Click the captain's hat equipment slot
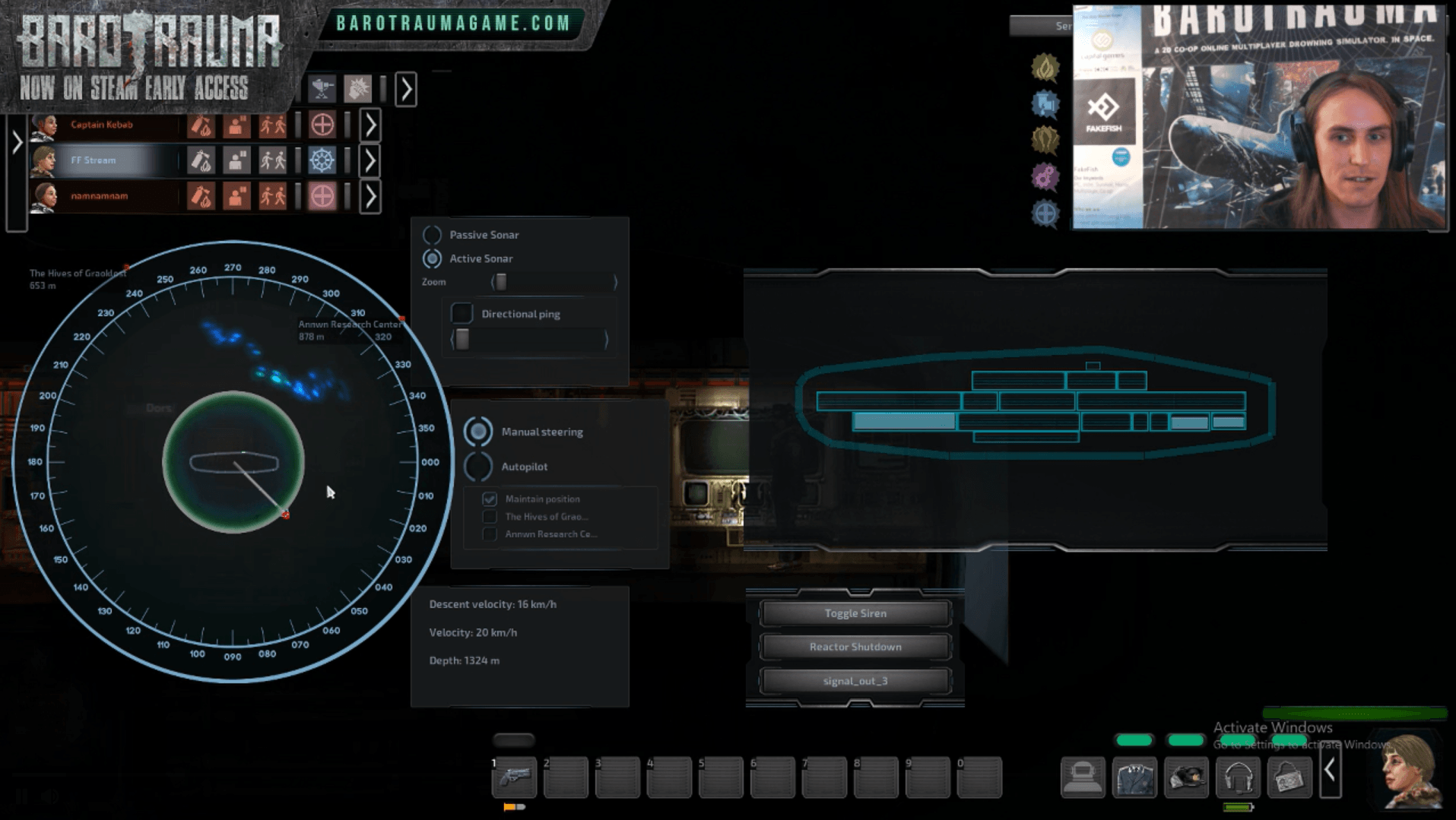This screenshot has height=820, width=1456. (x=1186, y=777)
